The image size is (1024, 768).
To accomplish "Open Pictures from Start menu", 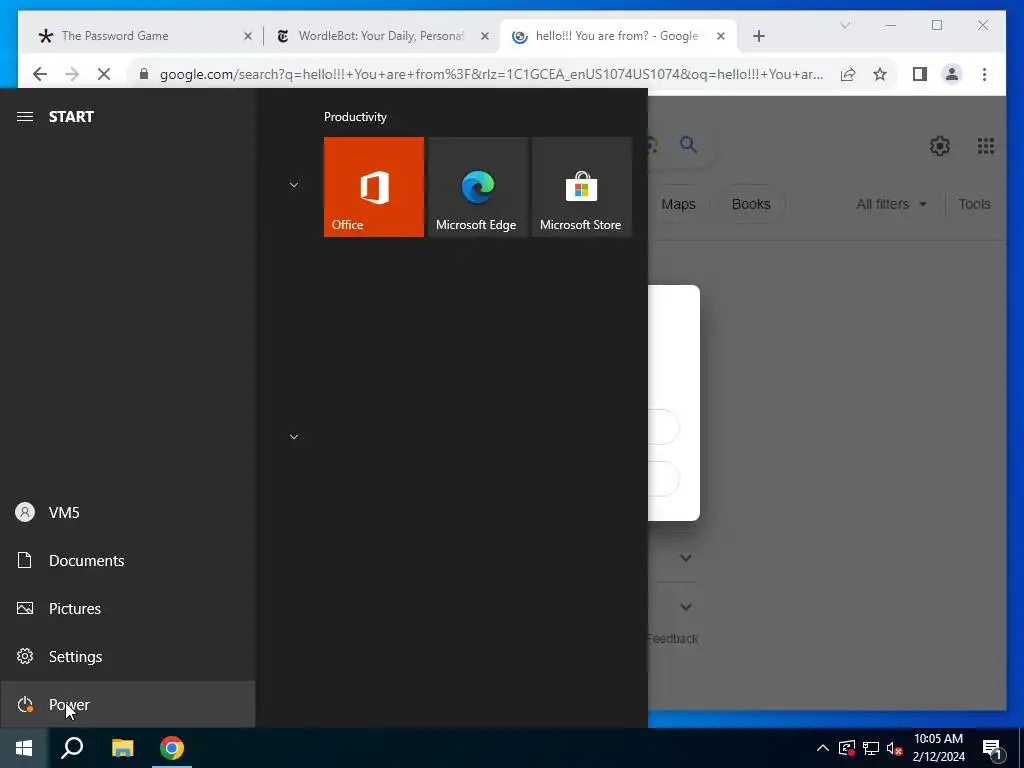I will coord(127,609).
